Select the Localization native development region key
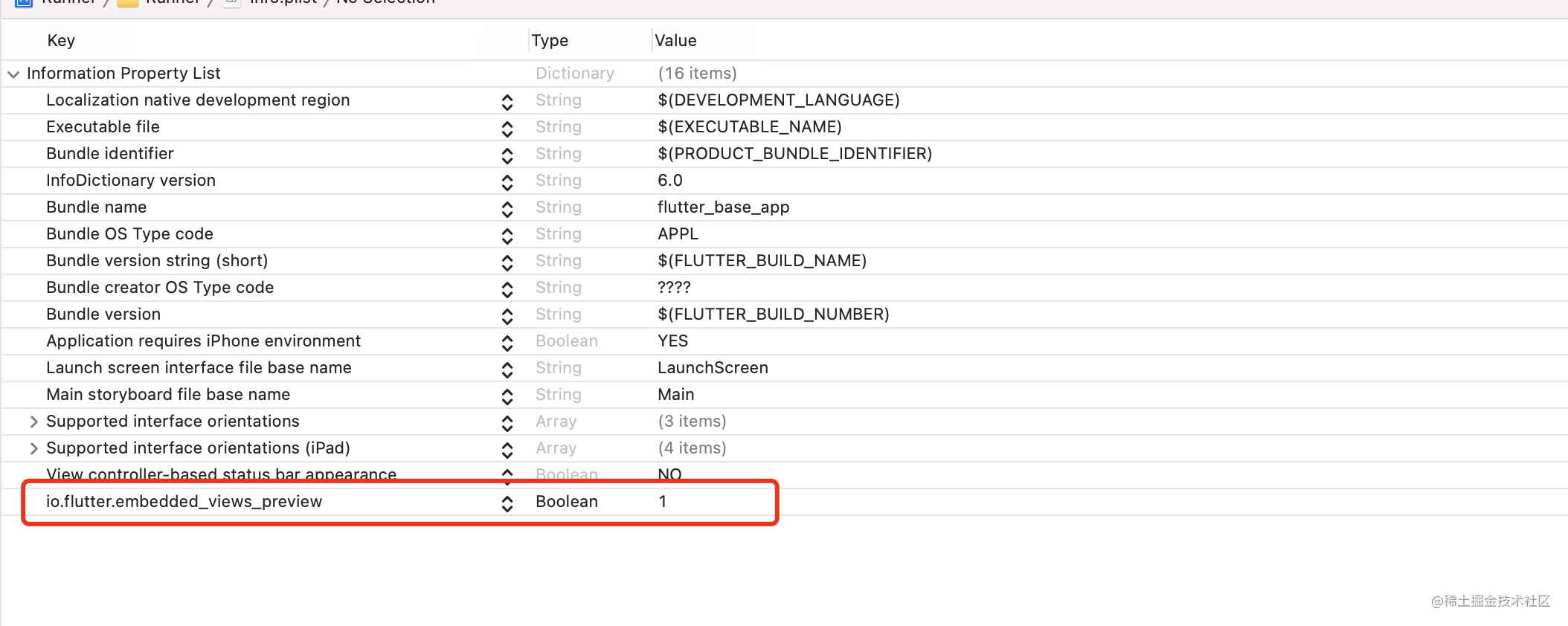The image size is (1568, 626). (x=198, y=100)
